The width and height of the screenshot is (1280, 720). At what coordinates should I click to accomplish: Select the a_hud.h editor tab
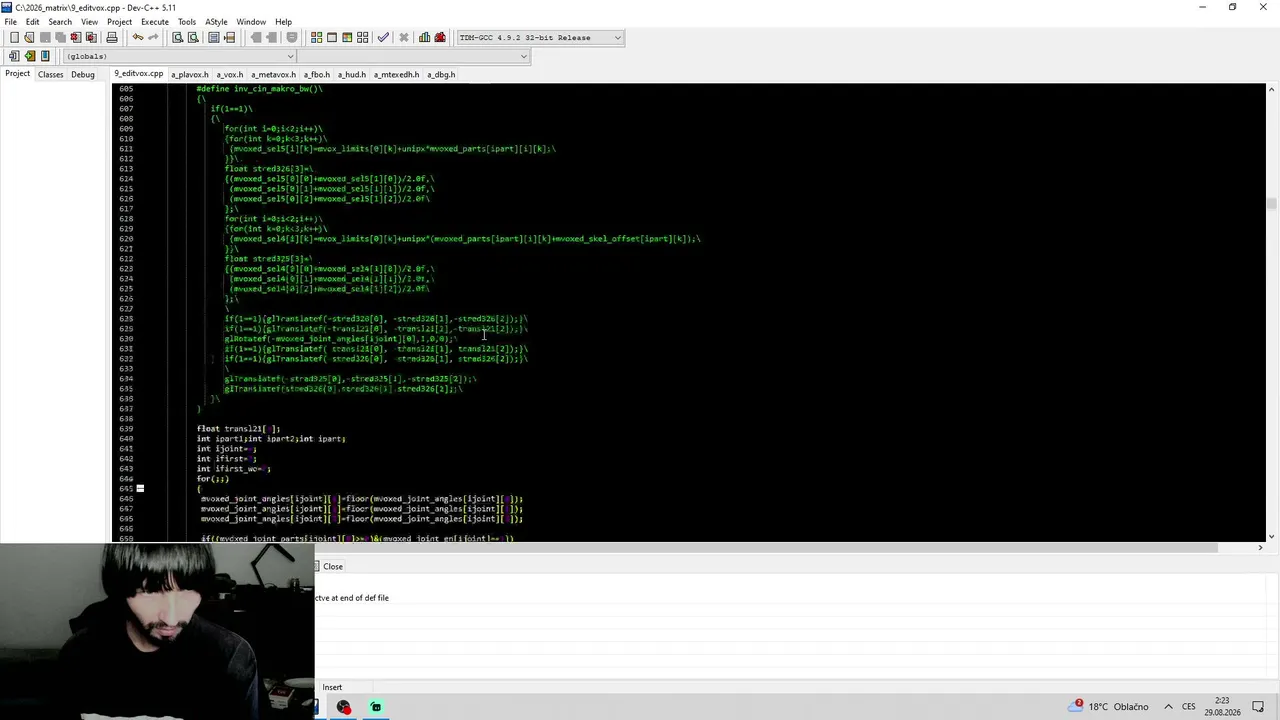click(352, 74)
